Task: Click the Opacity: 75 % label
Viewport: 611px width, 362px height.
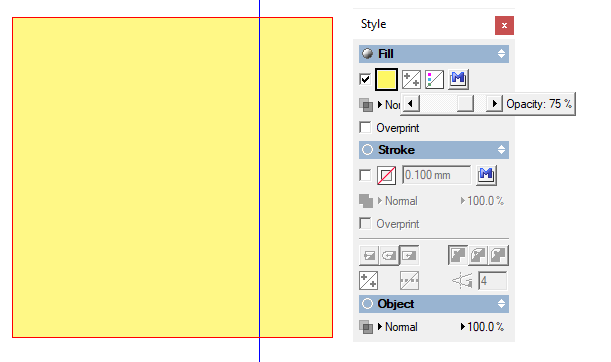Action: pos(539,104)
